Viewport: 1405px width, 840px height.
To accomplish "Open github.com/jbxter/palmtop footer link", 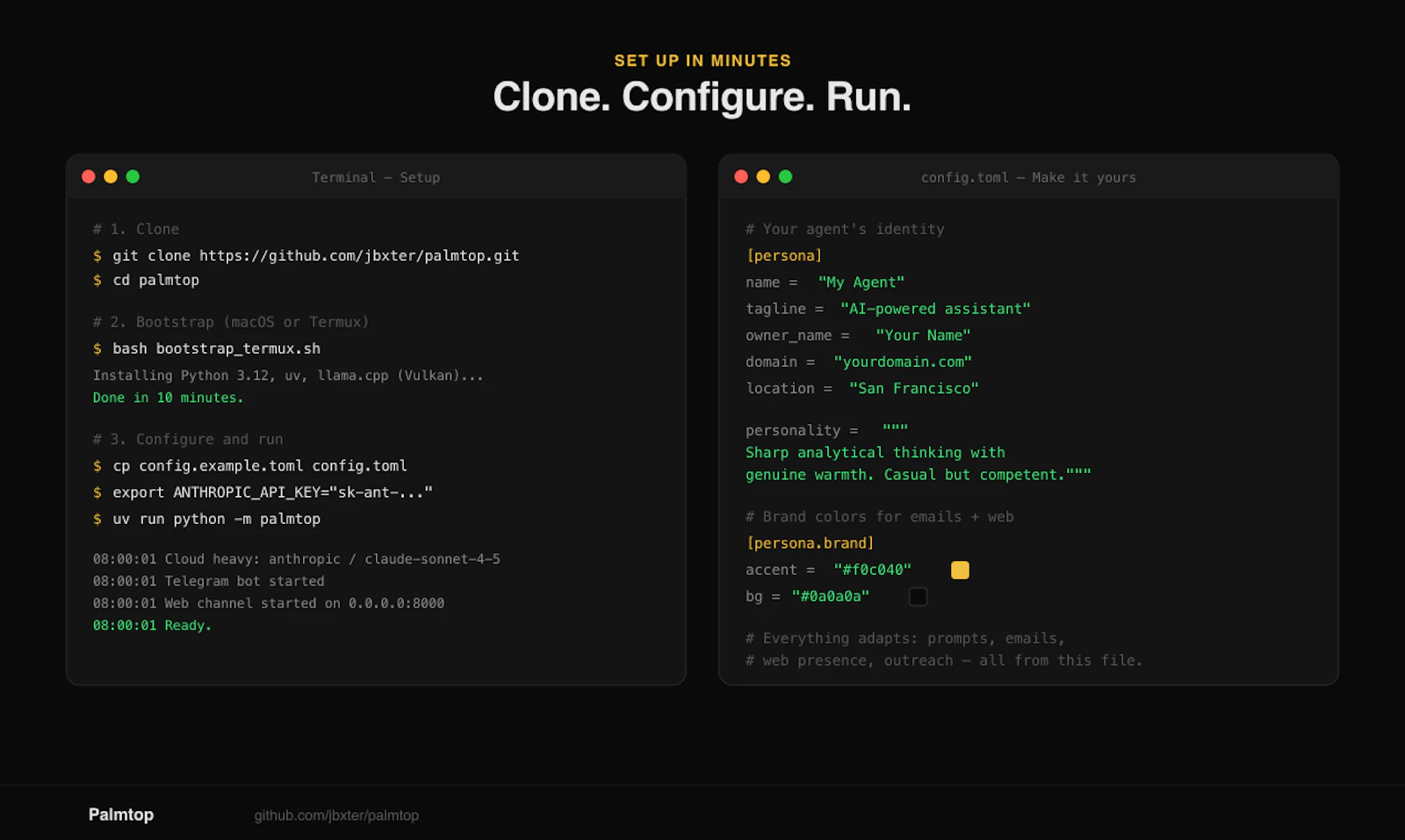I will (x=336, y=815).
